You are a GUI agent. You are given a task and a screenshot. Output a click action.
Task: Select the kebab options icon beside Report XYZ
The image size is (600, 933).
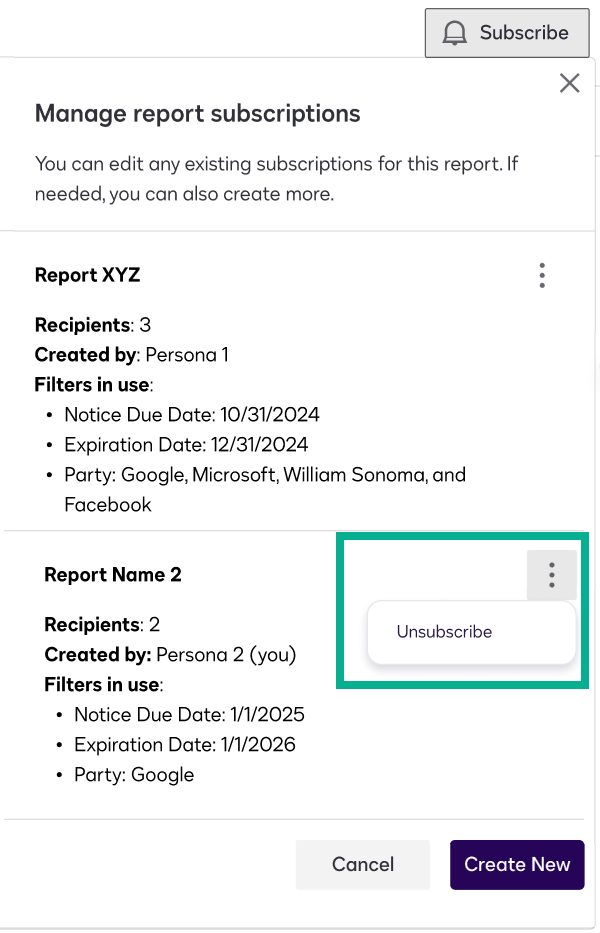(x=542, y=275)
